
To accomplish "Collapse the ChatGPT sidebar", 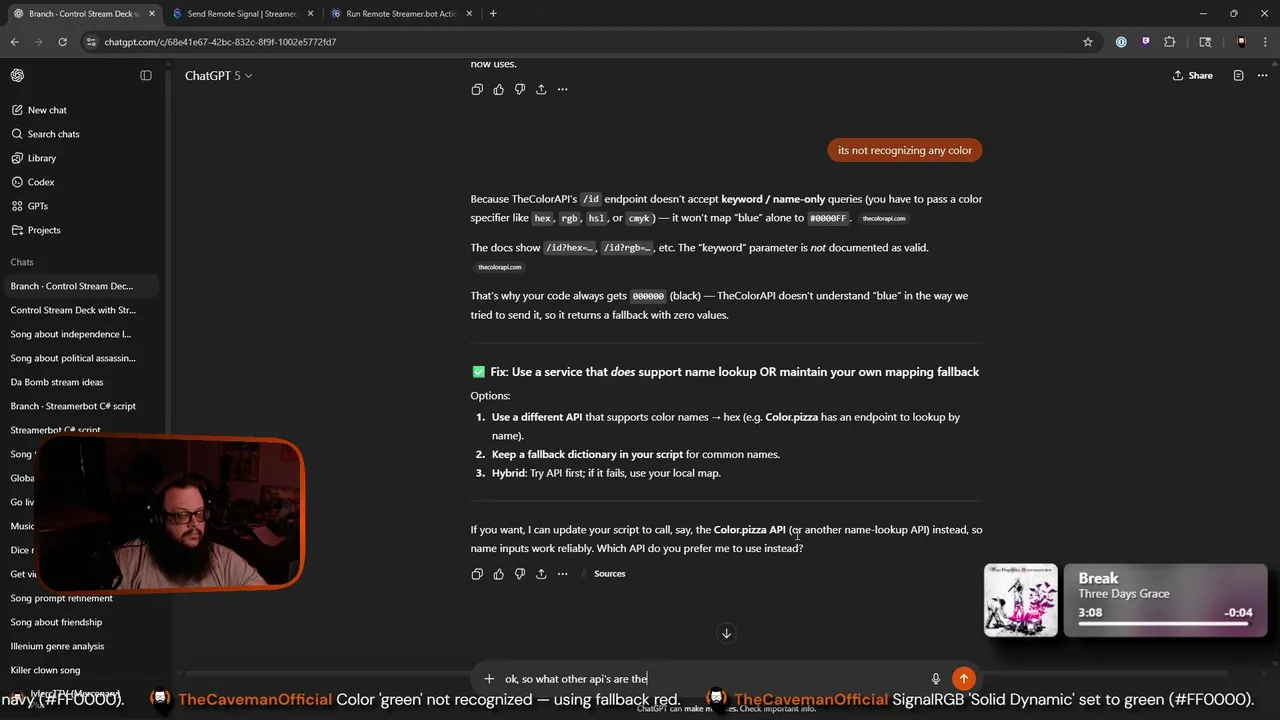I will [x=146, y=75].
